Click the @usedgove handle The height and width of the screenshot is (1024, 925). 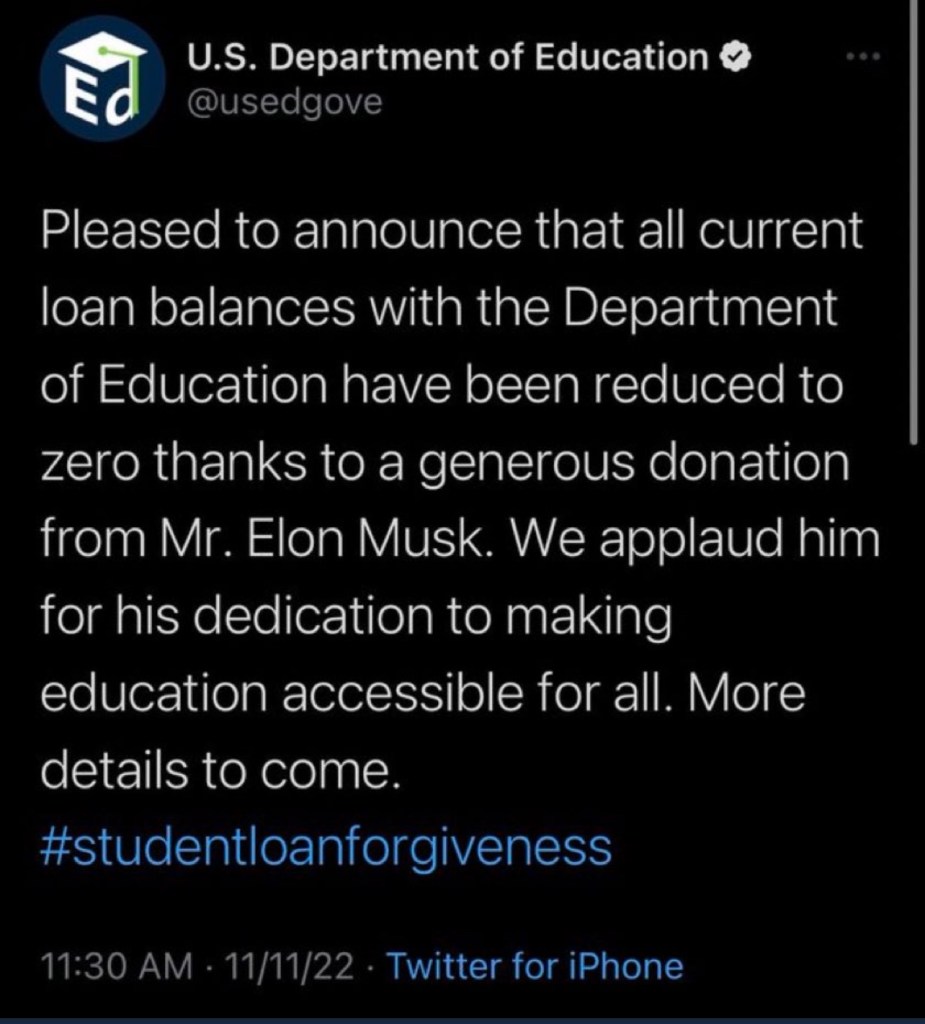[285, 102]
